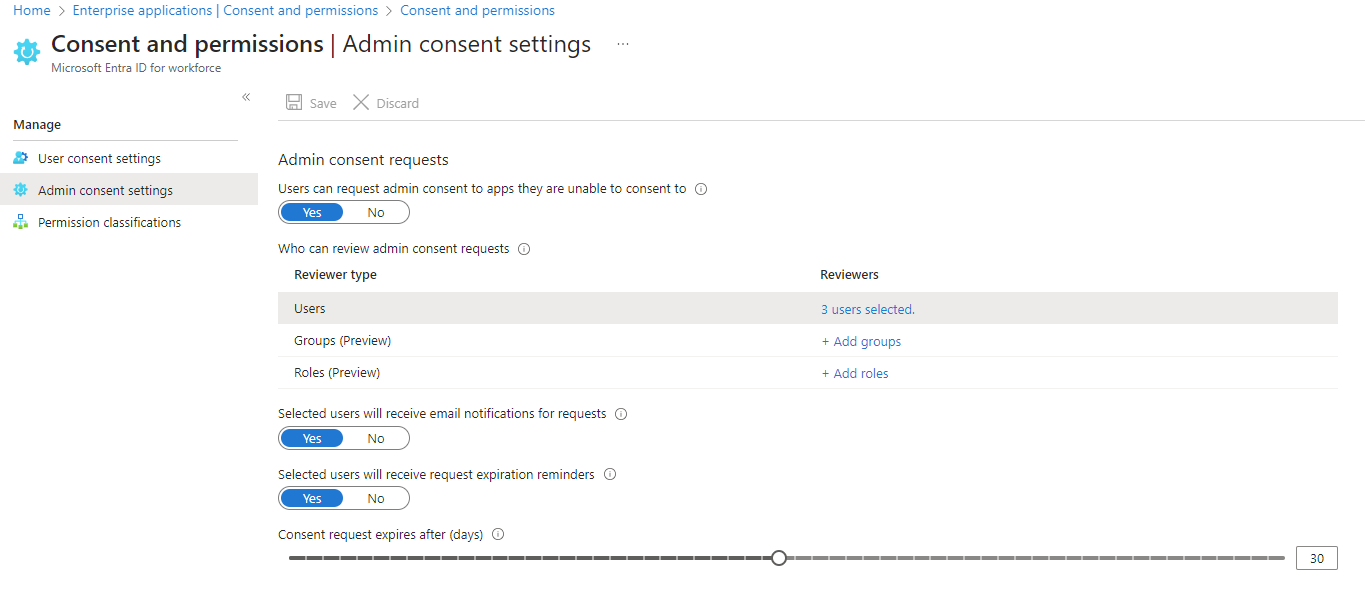Open User consent settings page
This screenshot has width=1365, height=599.
tap(99, 158)
